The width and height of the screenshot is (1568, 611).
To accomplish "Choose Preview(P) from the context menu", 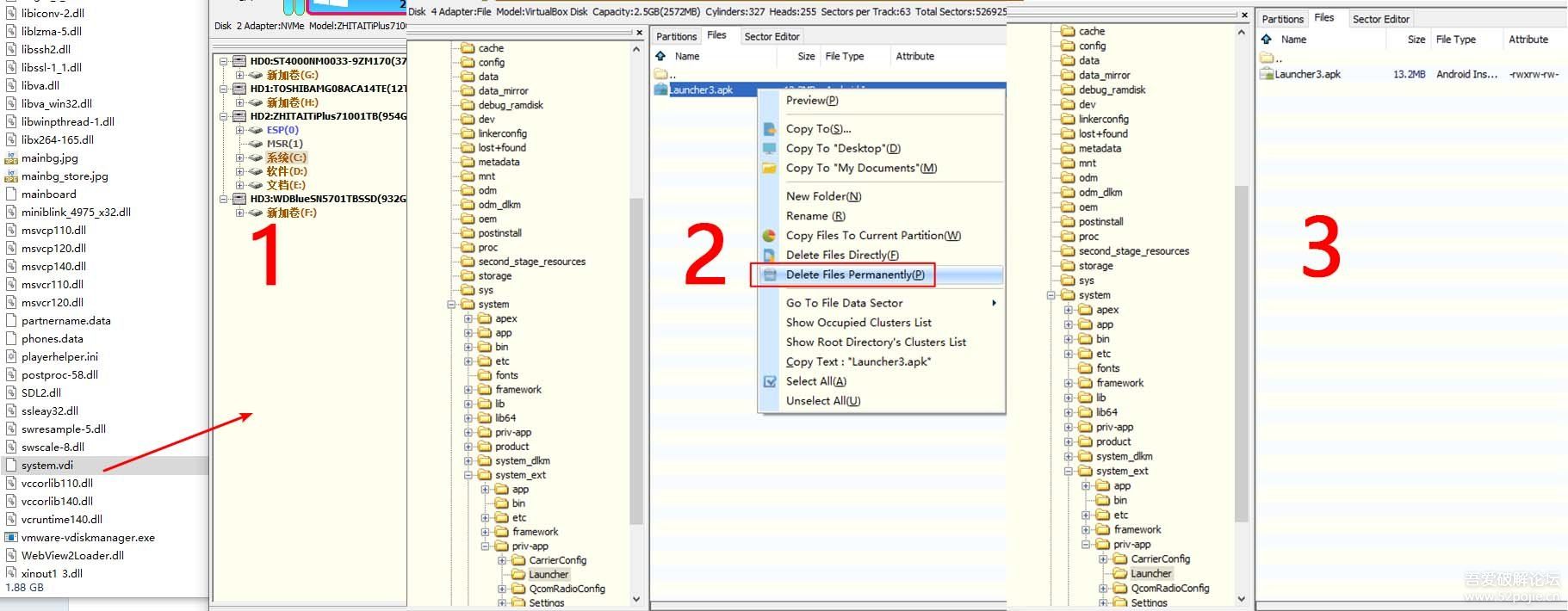I will (x=812, y=101).
